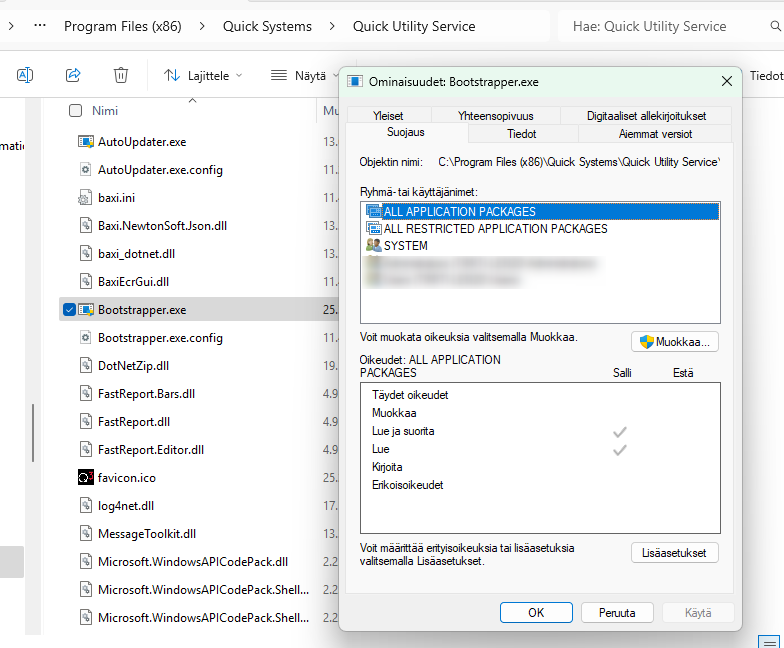Select the FastReport.Bars.dll file icon
Image resolution: width=784 pixels, height=648 pixels.
[x=86, y=394]
